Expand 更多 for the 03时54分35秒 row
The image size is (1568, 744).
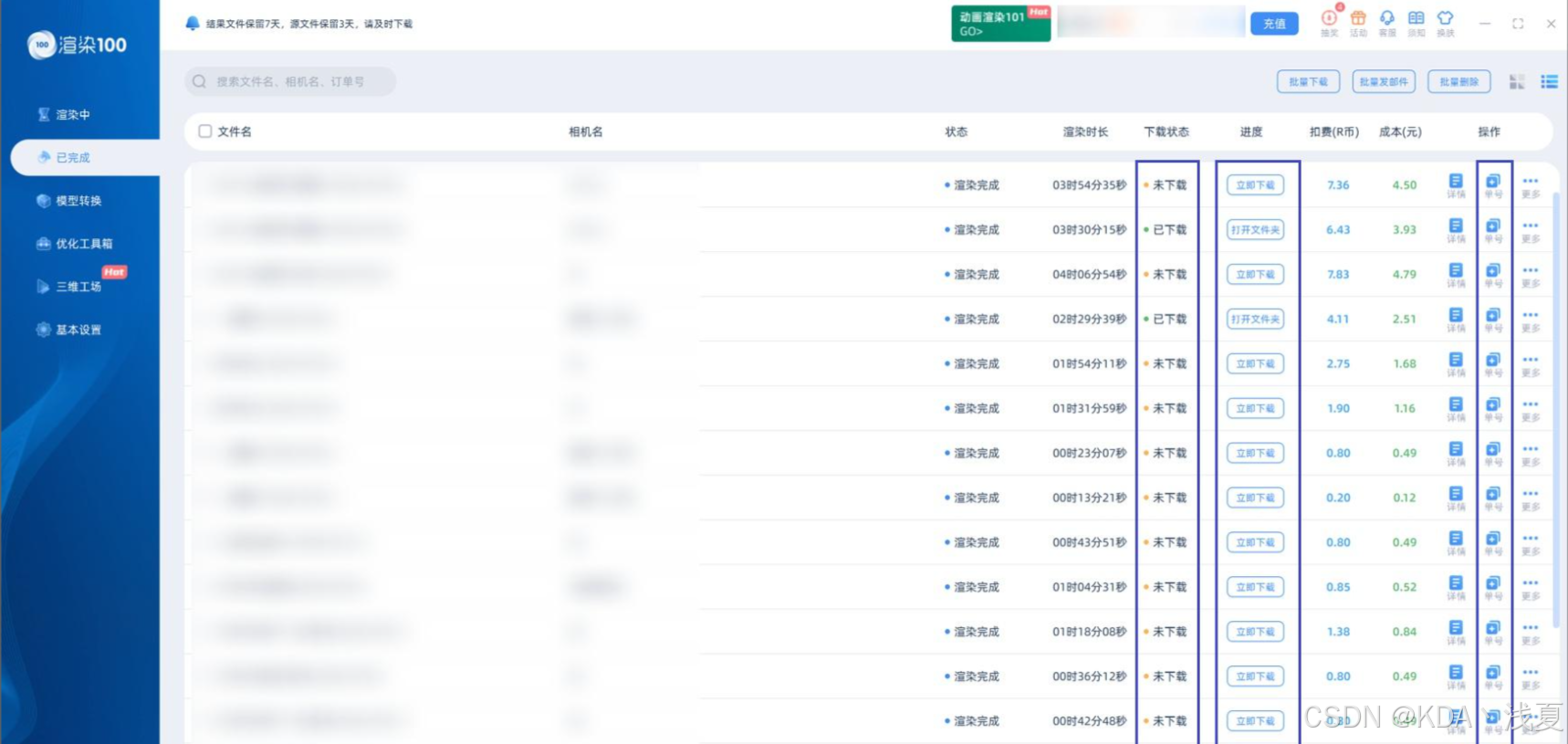click(x=1531, y=185)
